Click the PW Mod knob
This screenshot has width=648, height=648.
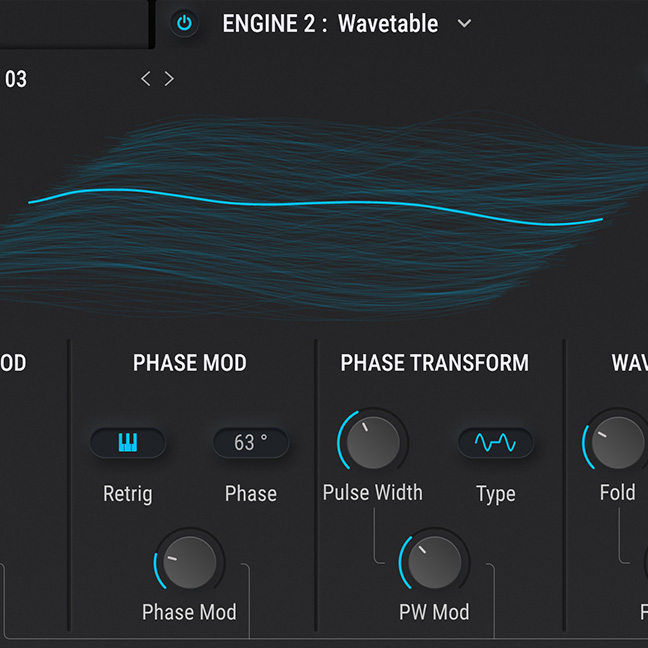[x=434, y=563]
